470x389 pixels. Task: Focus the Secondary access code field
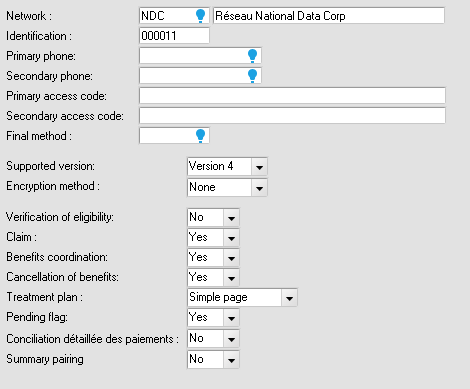point(292,116)
